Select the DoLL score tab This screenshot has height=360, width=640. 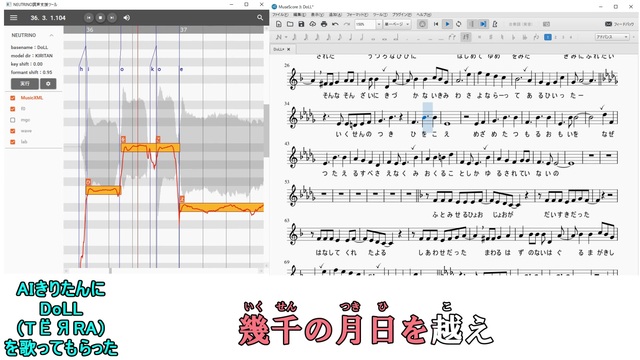click(x=280, y=49)
